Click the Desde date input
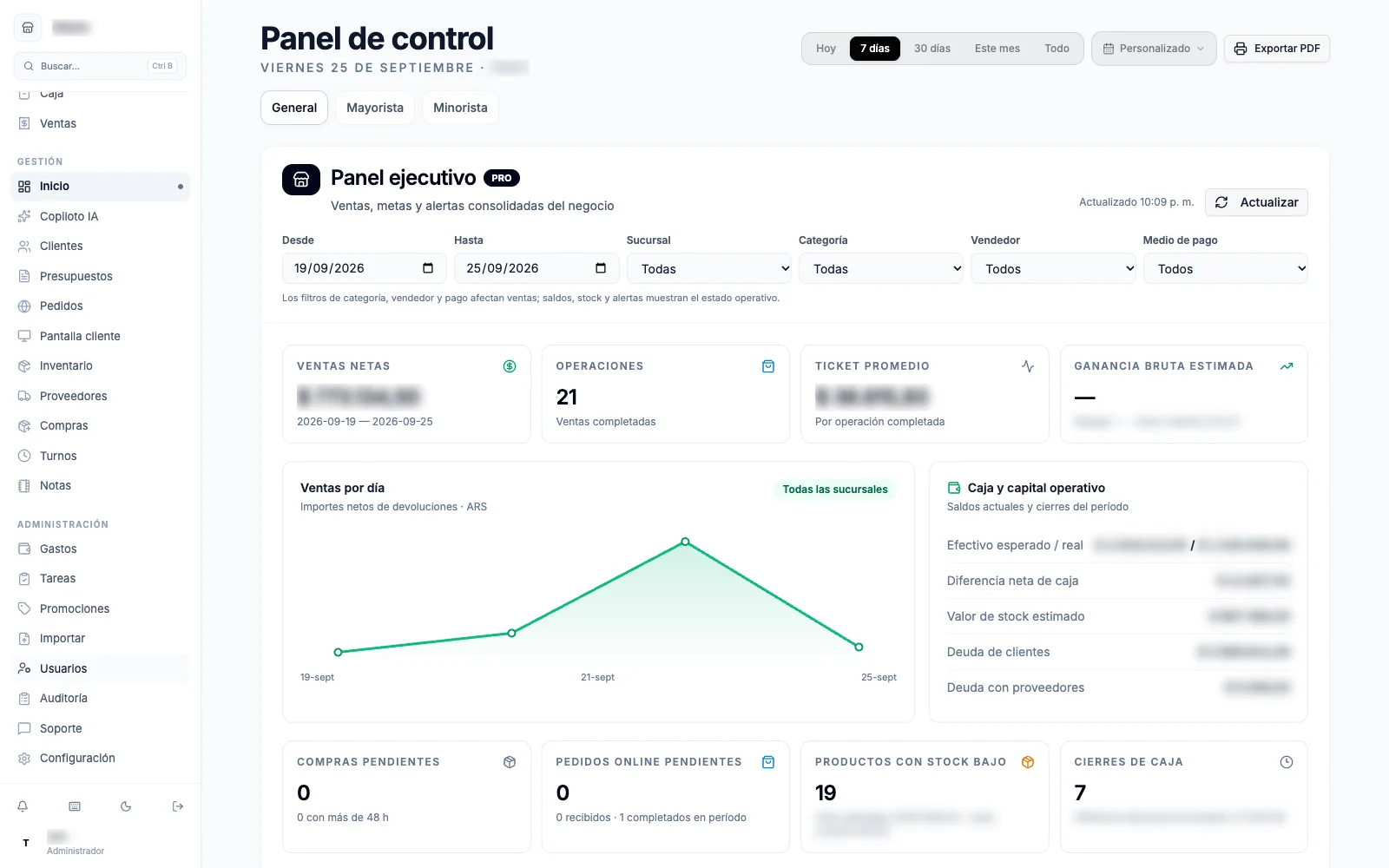The width and height of the screenshot is (1389, 868). coord(364,268)
